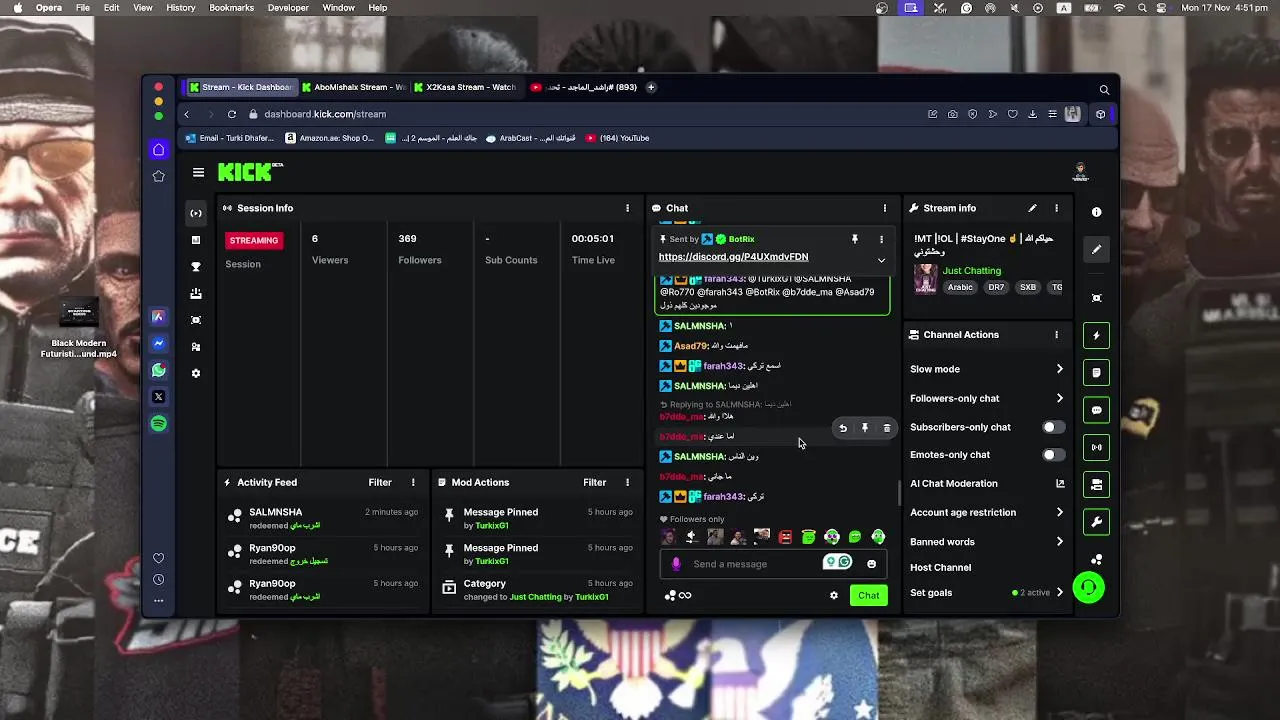Open the gear settings icon in Kick sidebar
Screen dimensions: 1280x720
tap(196, 373)
